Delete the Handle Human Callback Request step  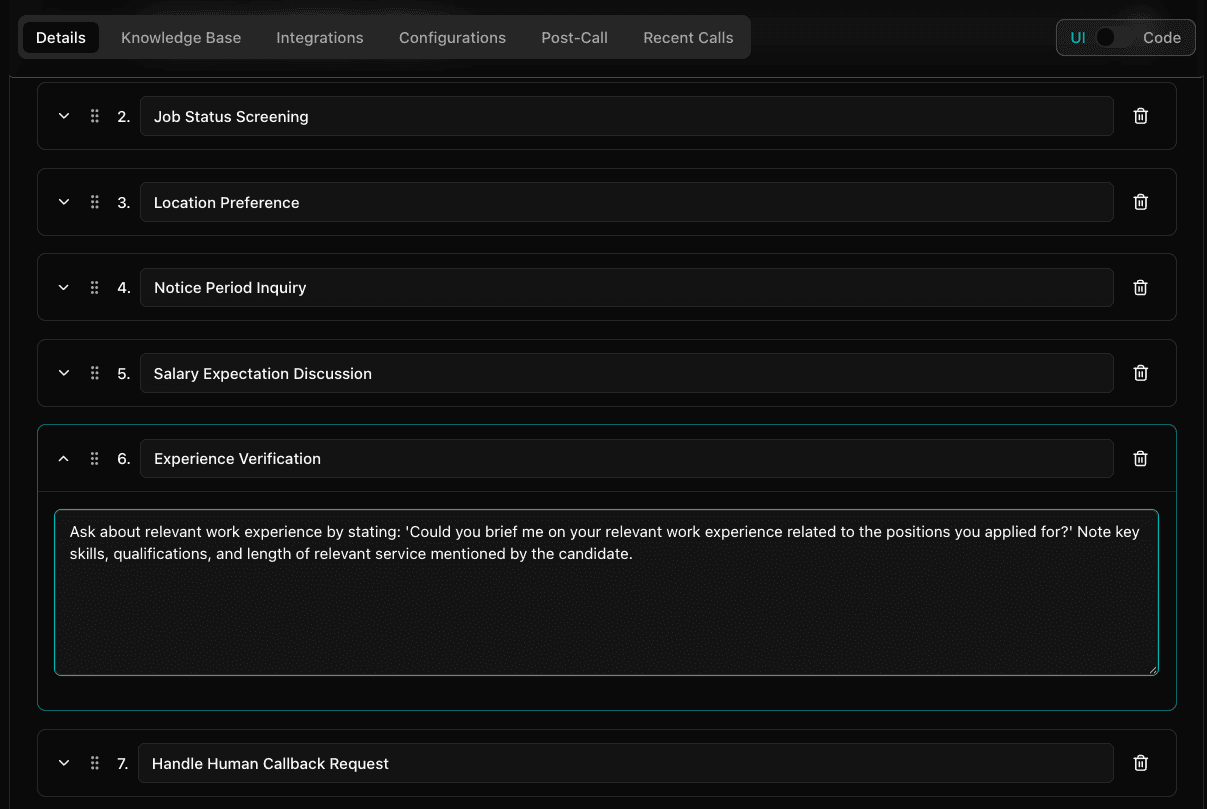(1140, 763)
